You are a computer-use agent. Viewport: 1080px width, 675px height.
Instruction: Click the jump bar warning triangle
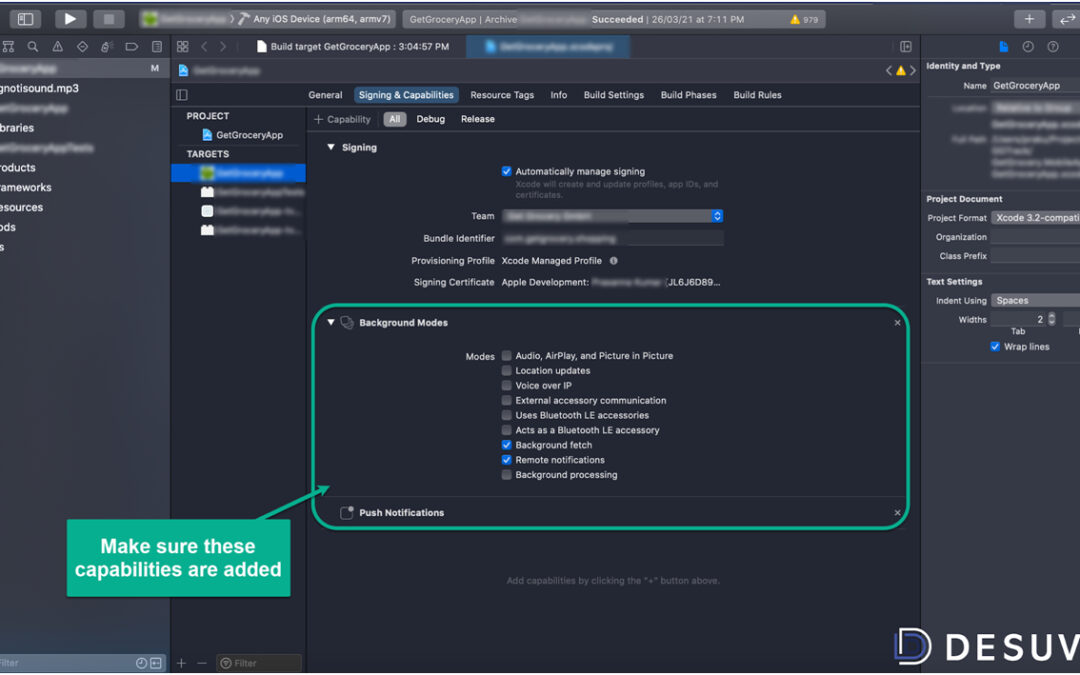click(900, 70)
